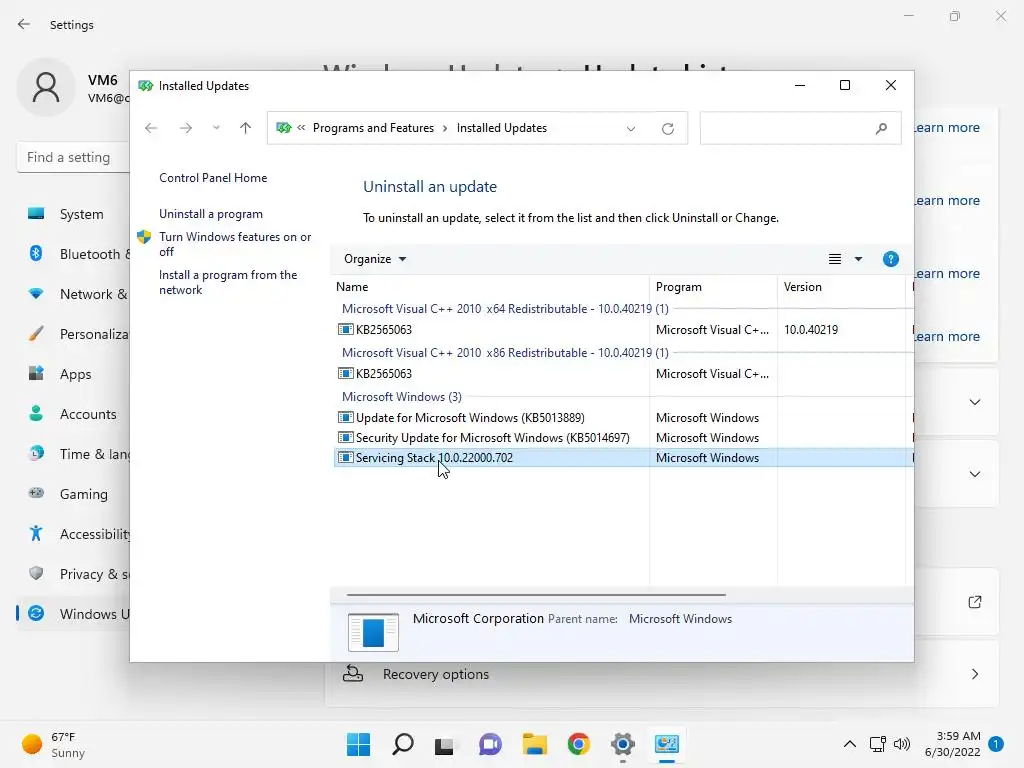Viewport: 1024px width, 768px height.
Task: Expand the address bar history dropdown
Action: (x=631, y=129)
